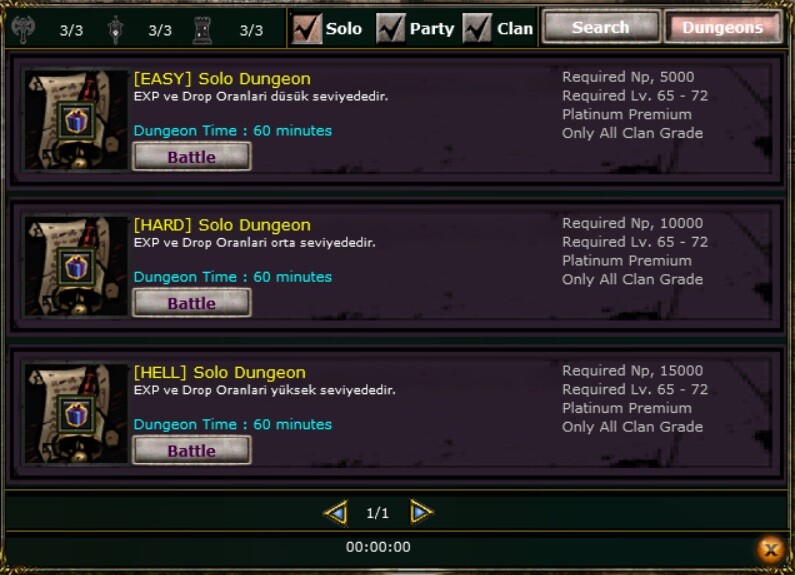
Task: Start Battle for HARD Solo Dungeon
Action: tap(192, 303)
